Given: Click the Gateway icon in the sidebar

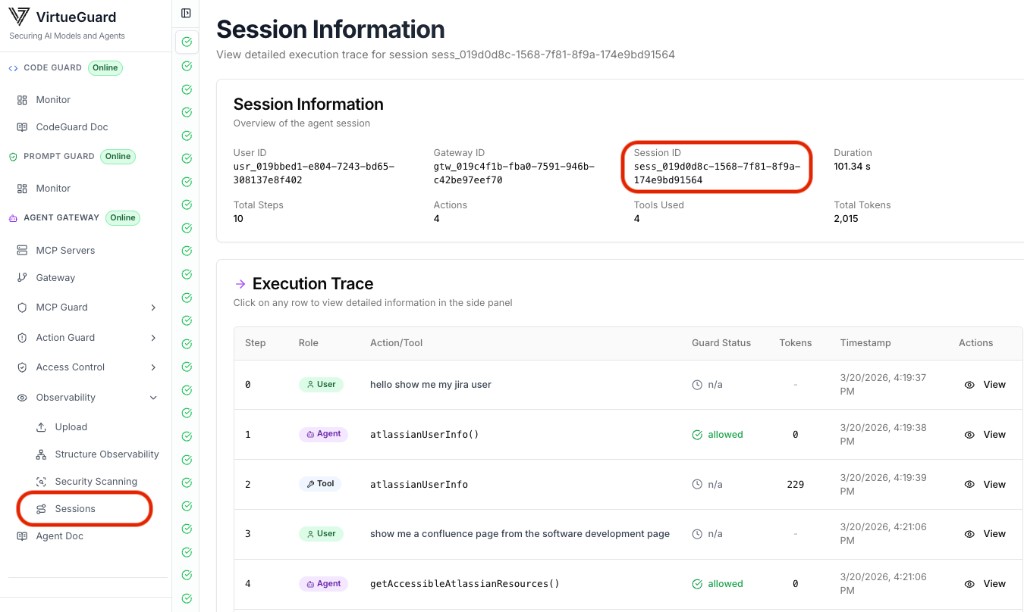Looking at the screenshot, I should coord(25,278).
